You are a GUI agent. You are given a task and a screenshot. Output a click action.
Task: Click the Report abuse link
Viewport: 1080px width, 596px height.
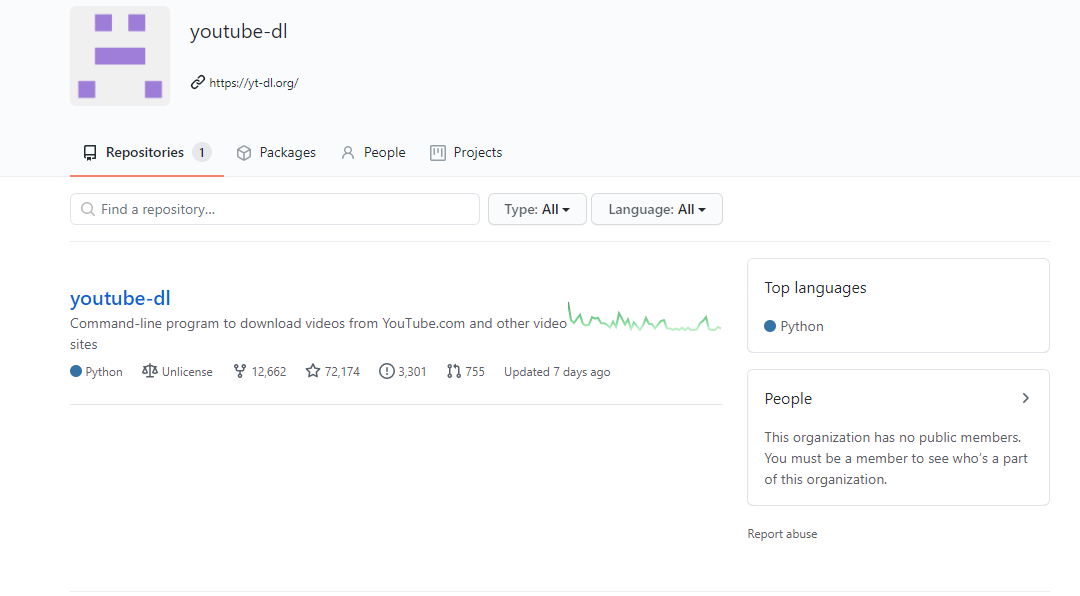click(782, 534)
